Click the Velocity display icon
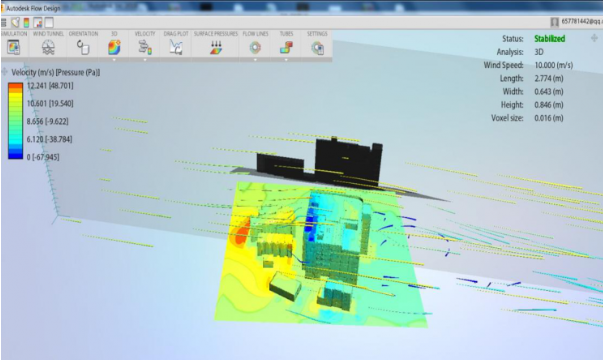The width and height of the screenshot is (603, 360). 145,48
